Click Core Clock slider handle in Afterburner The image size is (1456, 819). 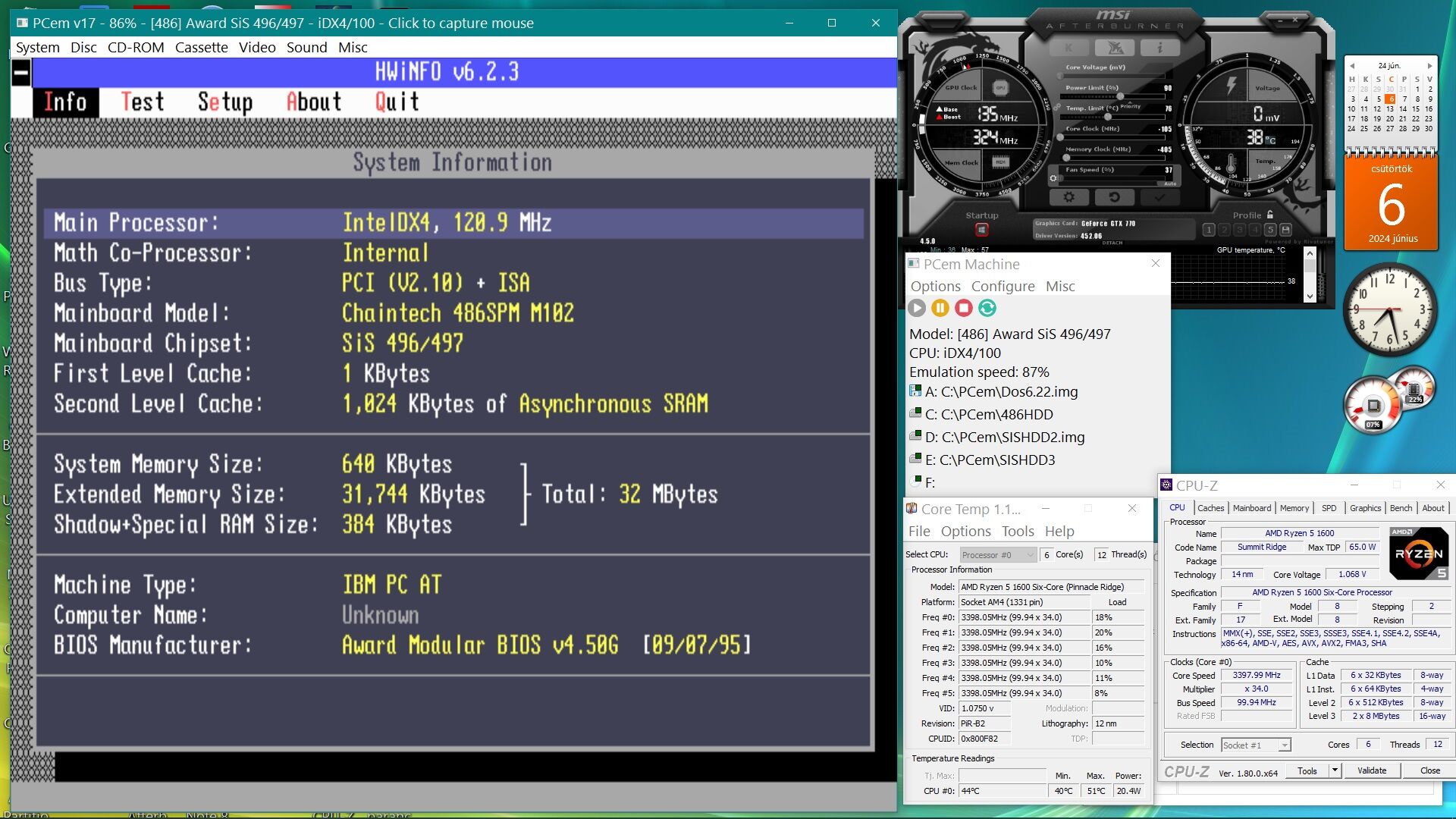point(1060,137)
